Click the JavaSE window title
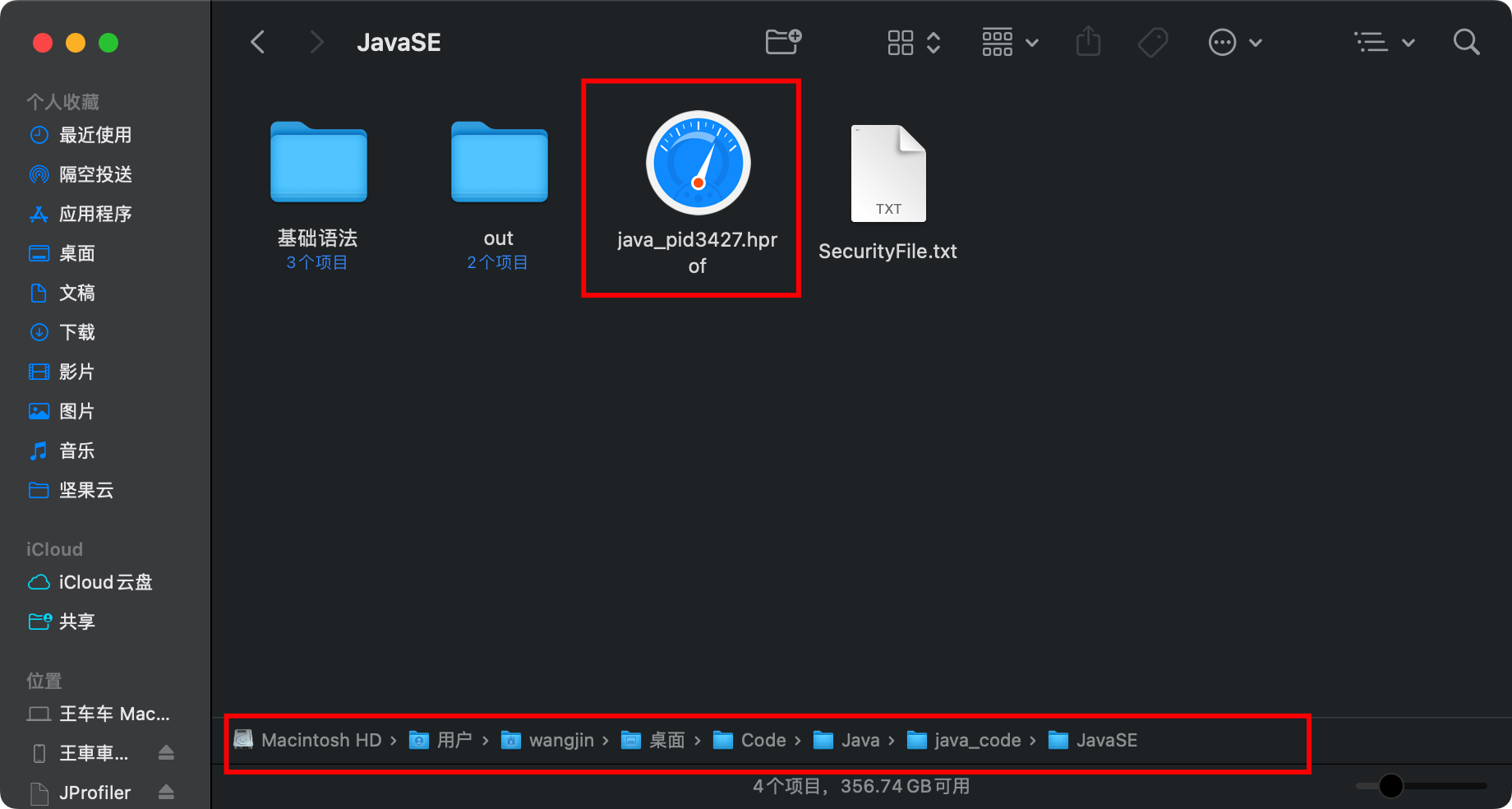This screenshot has width=1512, height=809. (399, 43)
